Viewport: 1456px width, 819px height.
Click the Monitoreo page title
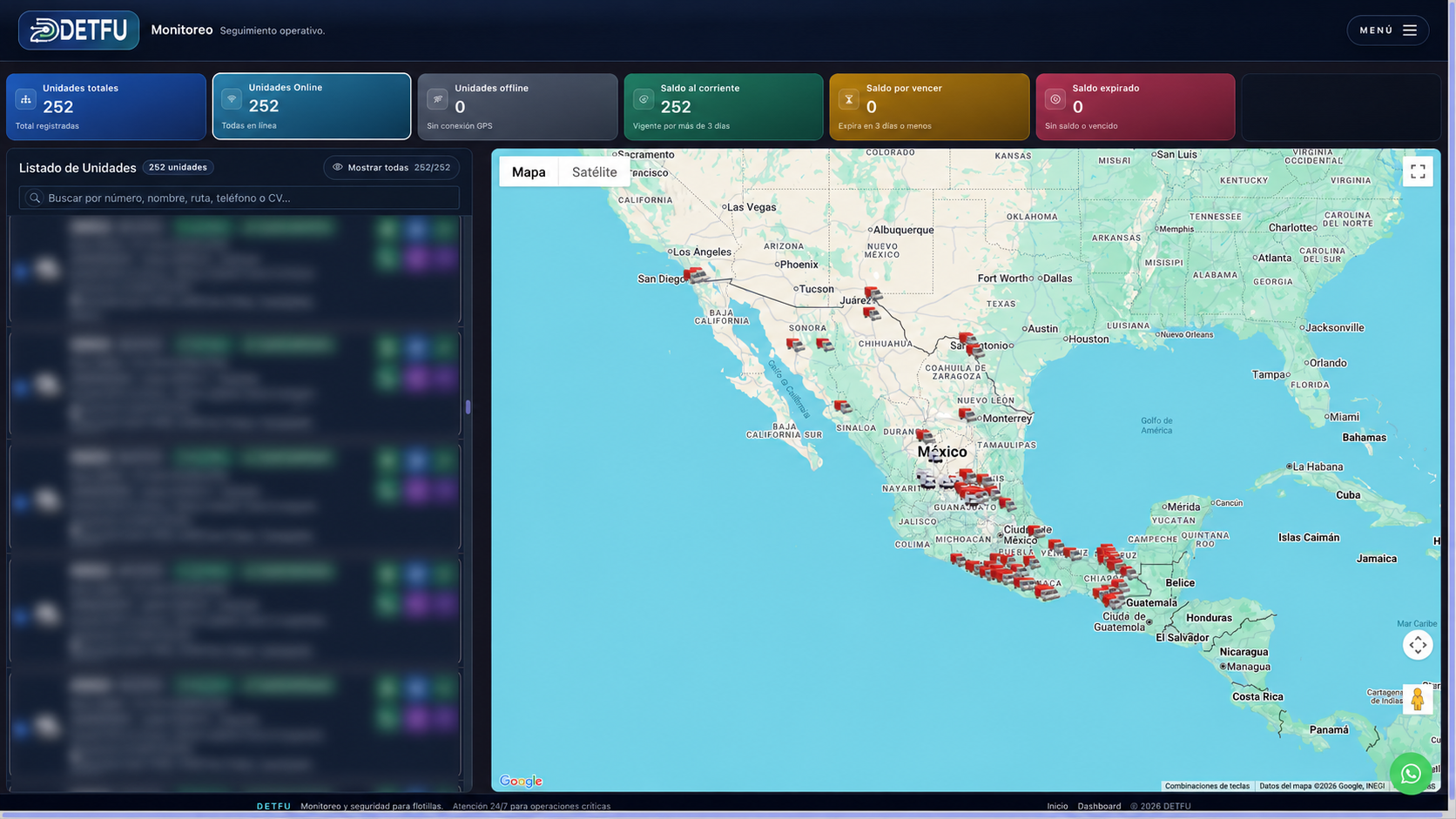[x=182, y=30]
